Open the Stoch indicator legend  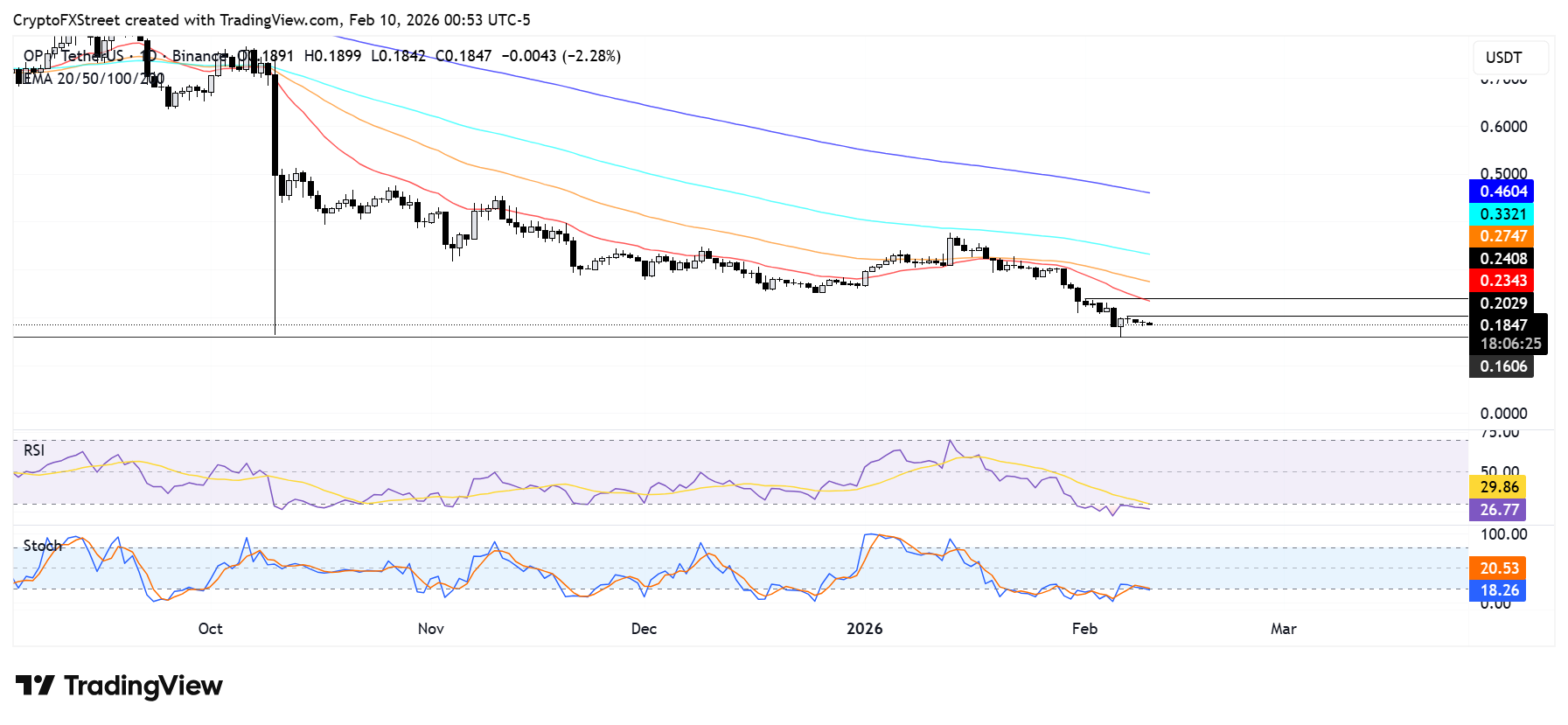[x=42, y=546]
